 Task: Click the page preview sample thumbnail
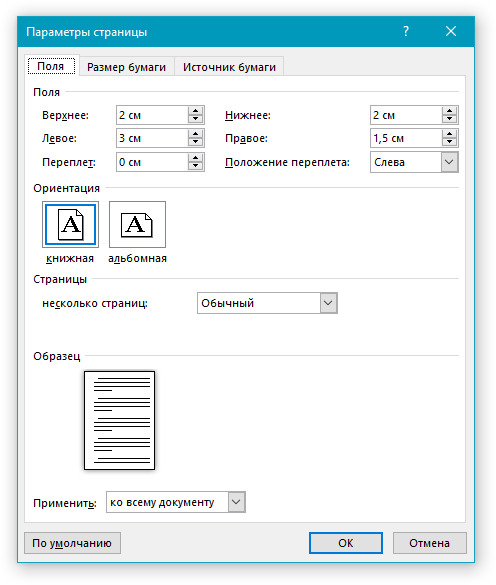coord(119,420)
